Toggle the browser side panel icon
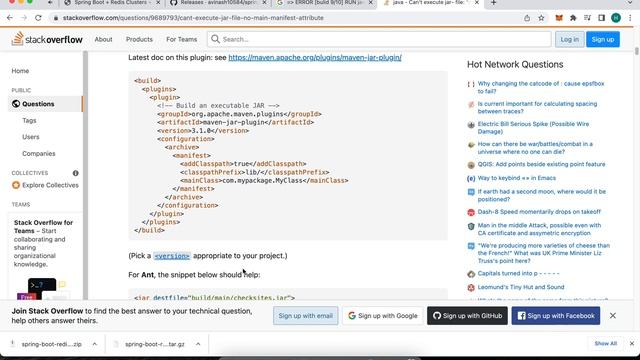Screen dimensions: 640x360 (x=602, y=18)
